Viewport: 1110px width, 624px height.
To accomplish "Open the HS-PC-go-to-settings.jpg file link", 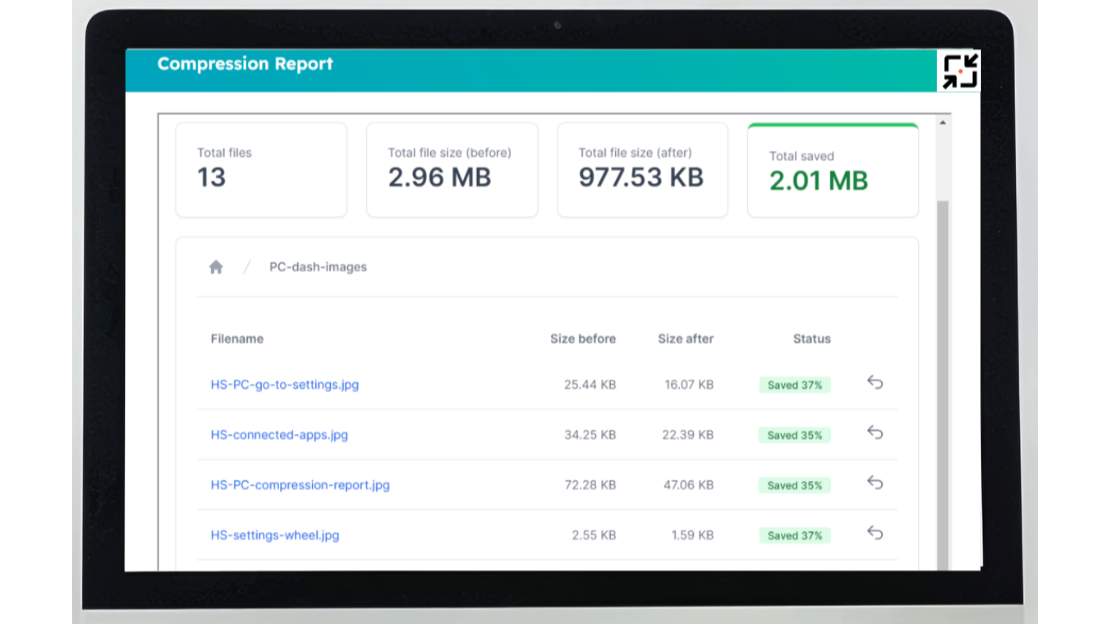I will [285, 385].
